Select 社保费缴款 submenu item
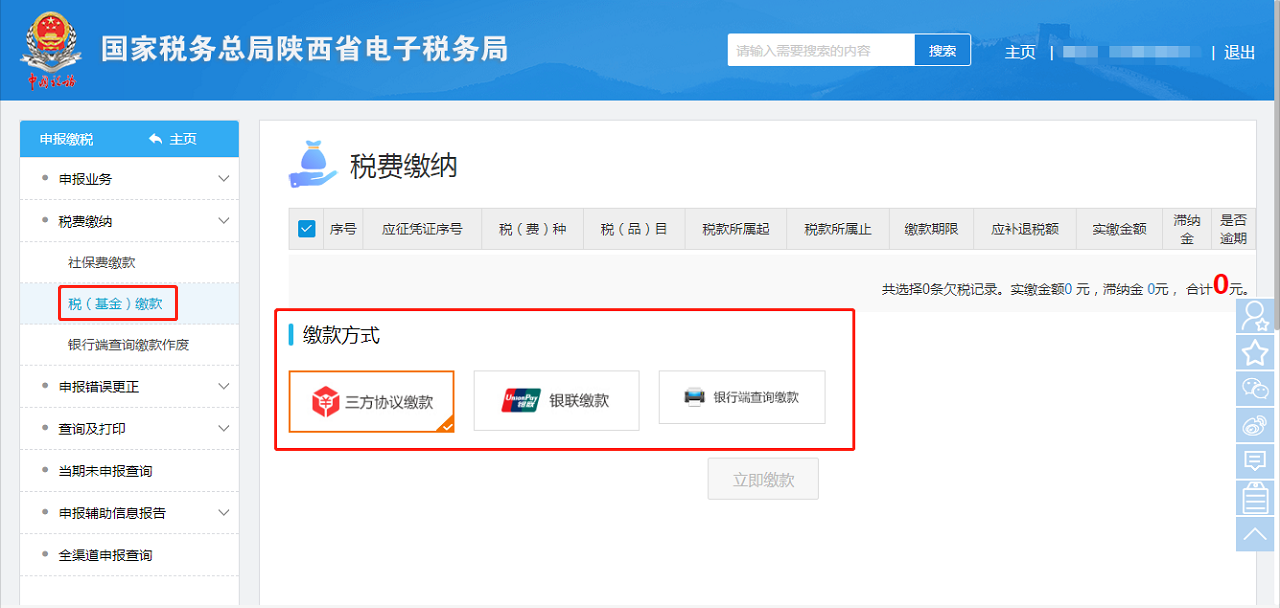1280x608 pixels. coord(129,262)
